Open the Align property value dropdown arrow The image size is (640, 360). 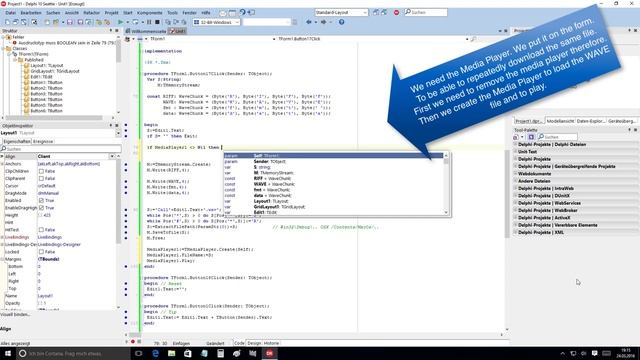[112, 156]
